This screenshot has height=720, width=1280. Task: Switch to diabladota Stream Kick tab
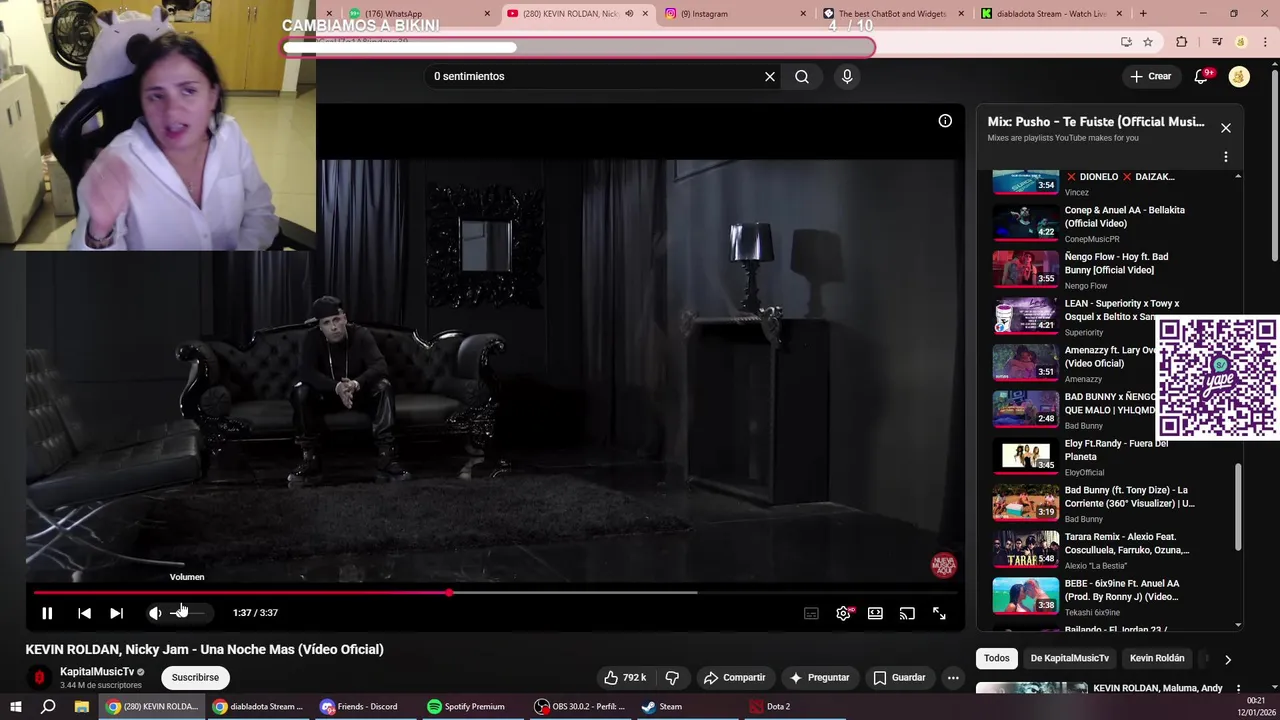[x=1049, y=13]
